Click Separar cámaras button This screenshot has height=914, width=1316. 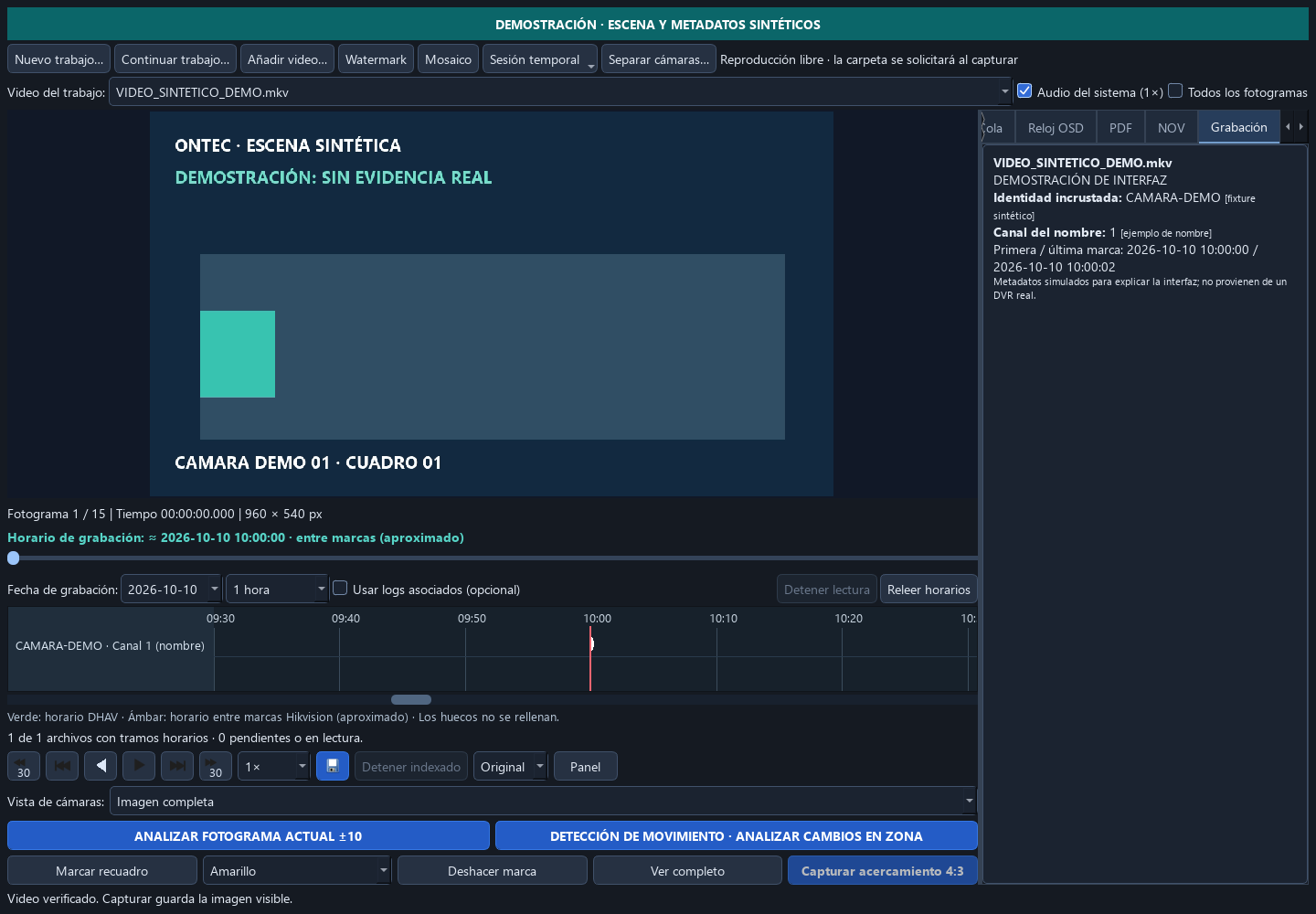click(659, 59)
